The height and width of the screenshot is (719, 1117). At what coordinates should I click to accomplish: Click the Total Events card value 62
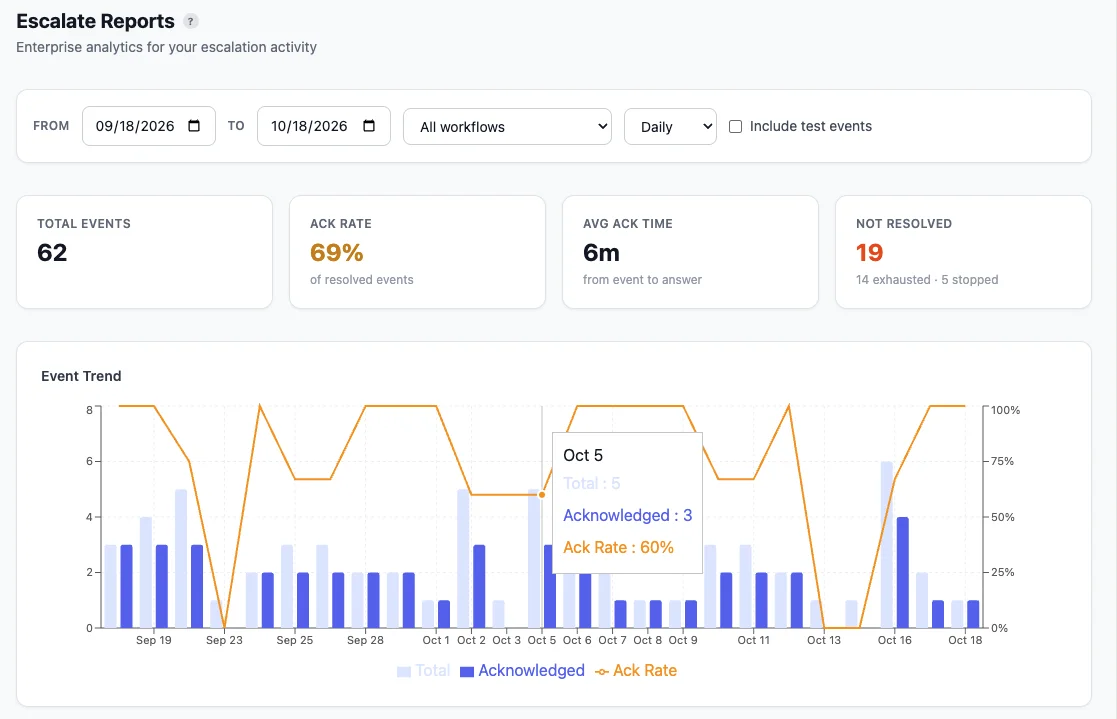pos(52,252)
